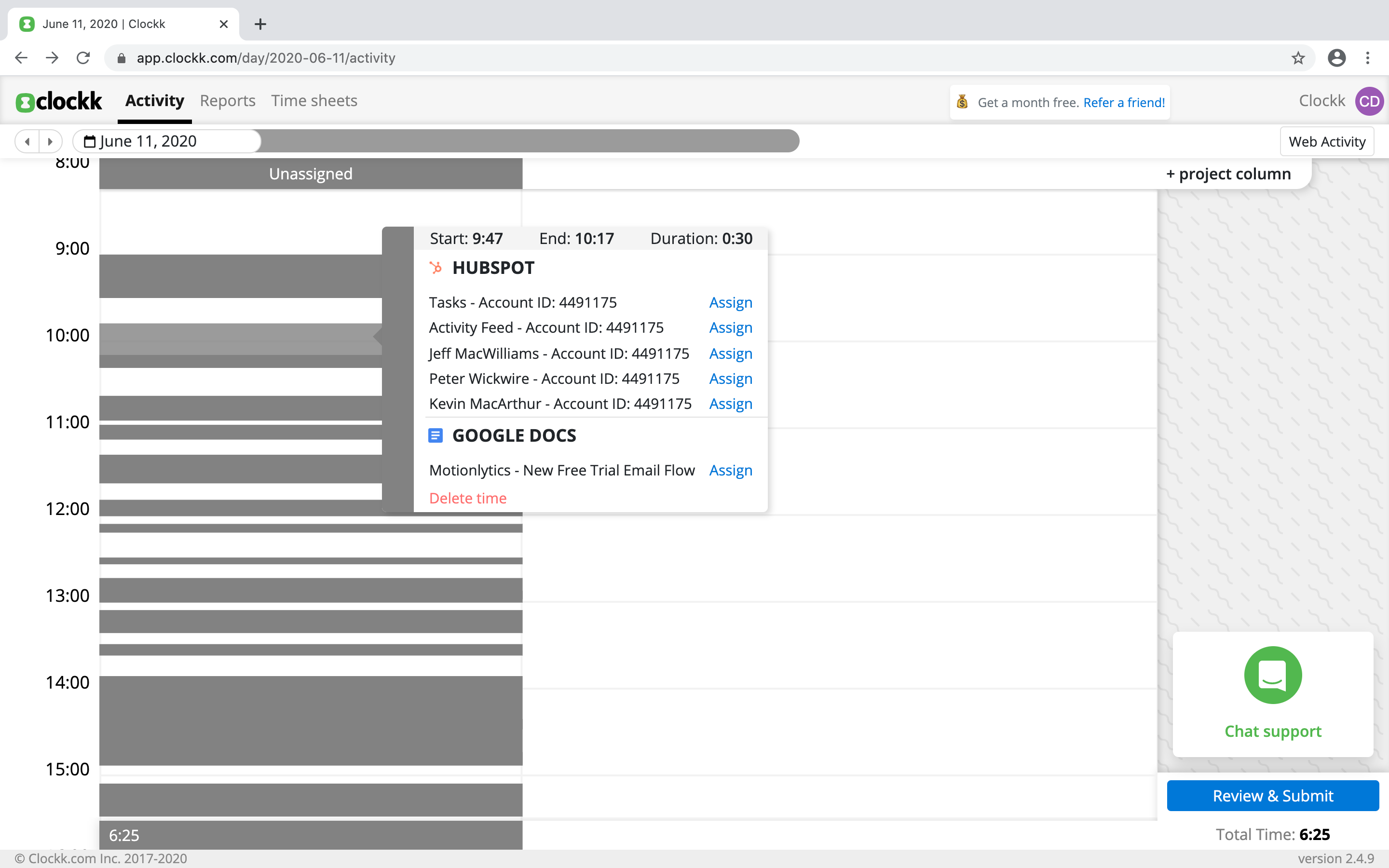This screenshot has width=1389, height=868.
Task: Open a new browser tab
Action: (260, 24)
